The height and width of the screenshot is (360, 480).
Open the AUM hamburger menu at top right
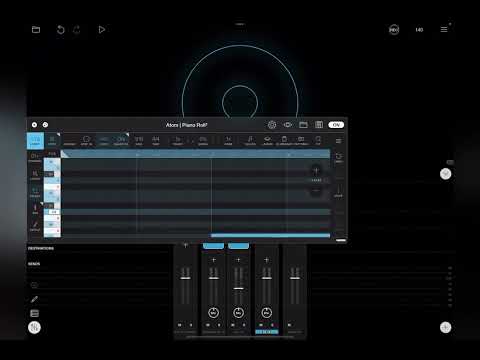pyautogui.click(x=444, y=30)
